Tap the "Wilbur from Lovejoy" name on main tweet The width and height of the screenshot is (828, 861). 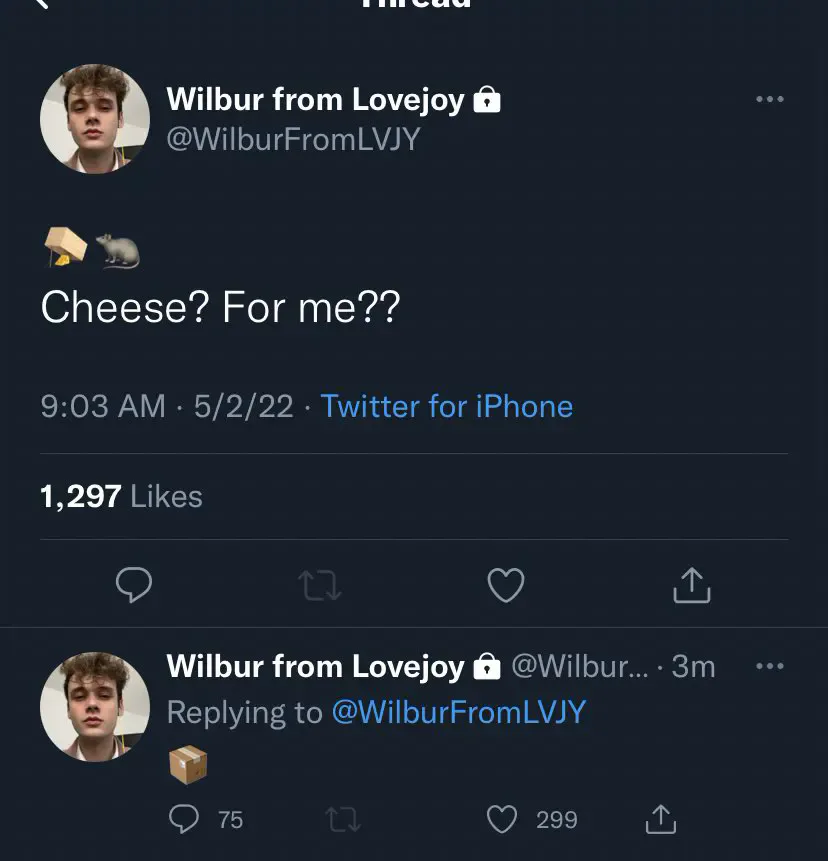(x=315, y=99)
